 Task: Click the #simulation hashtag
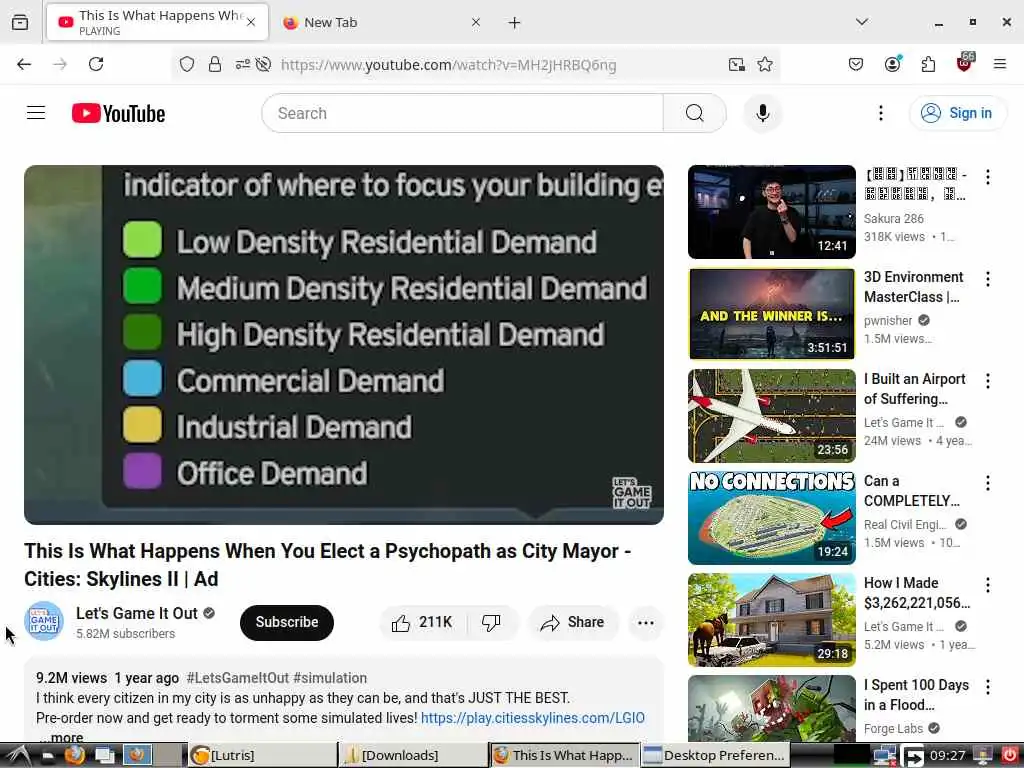coord(330,678)
